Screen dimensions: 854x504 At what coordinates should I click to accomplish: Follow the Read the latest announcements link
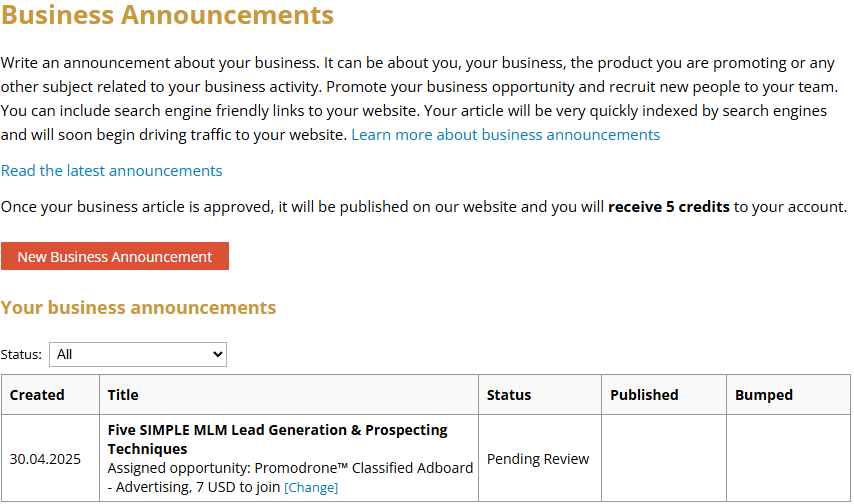[x=112, y=171]
